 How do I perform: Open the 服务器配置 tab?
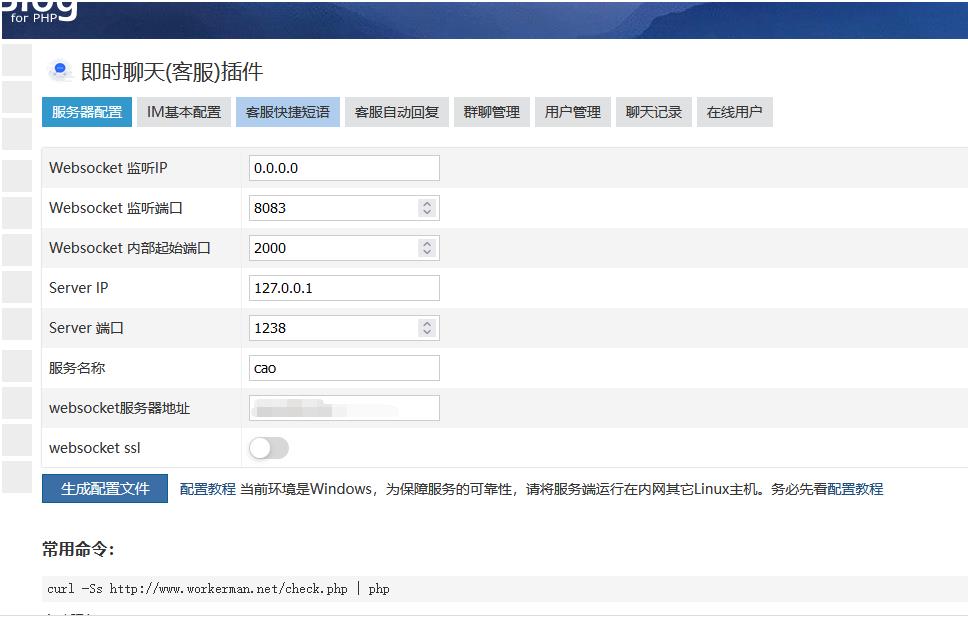click(x=87, y=112)
